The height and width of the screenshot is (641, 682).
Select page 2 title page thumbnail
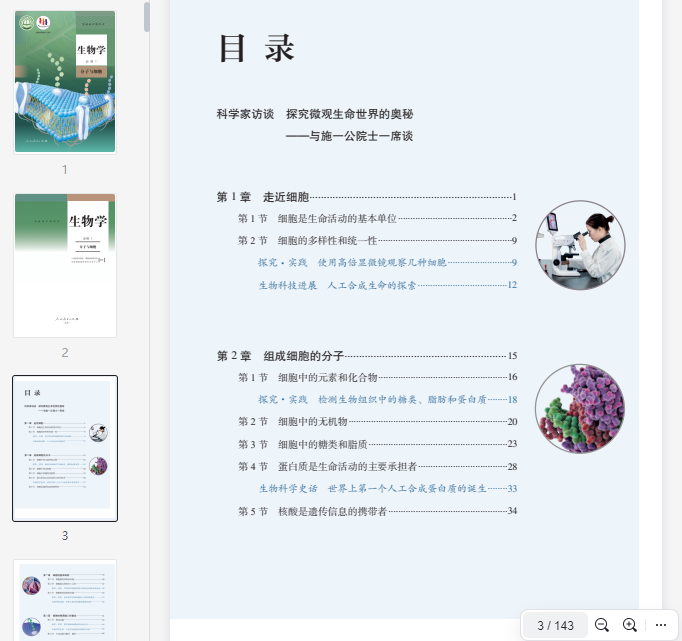[65, 265]
